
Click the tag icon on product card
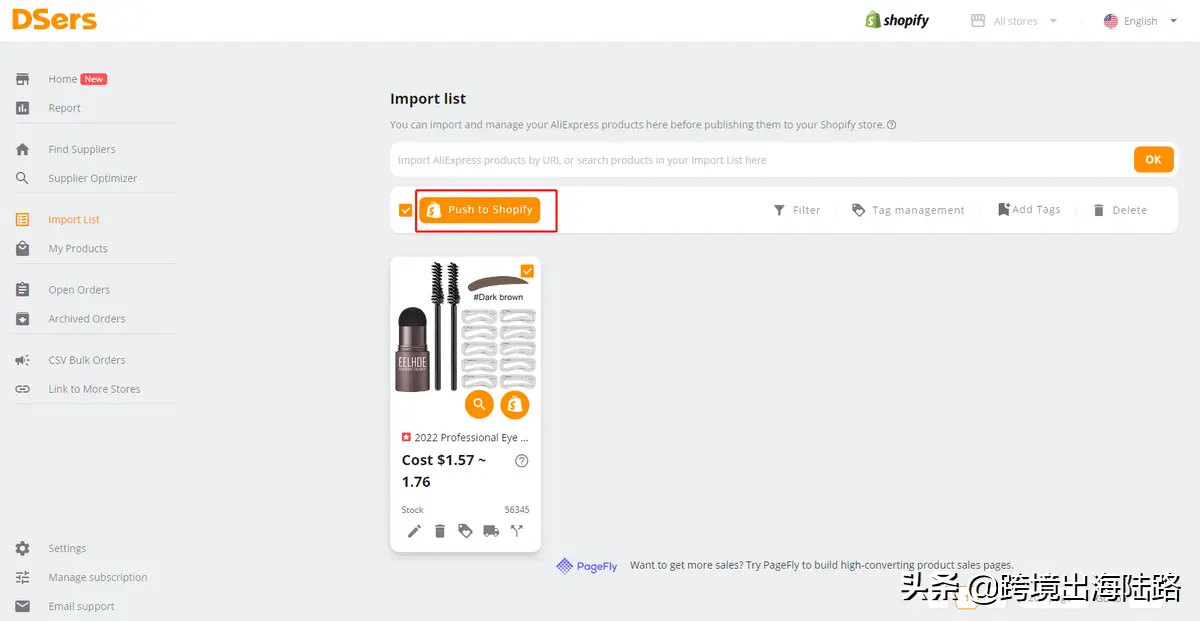[465, 531]
